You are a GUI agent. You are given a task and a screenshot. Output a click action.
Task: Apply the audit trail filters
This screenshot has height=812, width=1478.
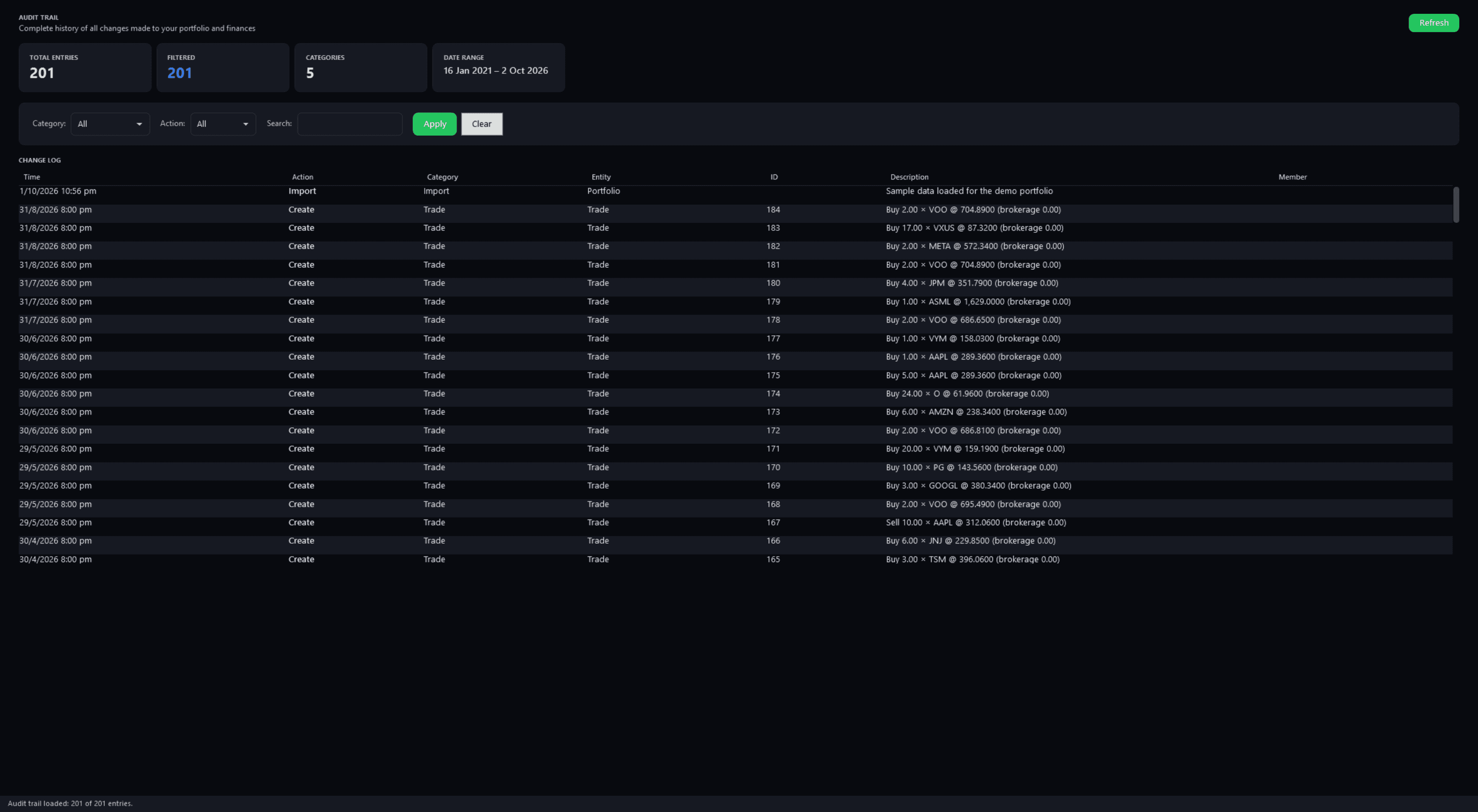[434, 124]
